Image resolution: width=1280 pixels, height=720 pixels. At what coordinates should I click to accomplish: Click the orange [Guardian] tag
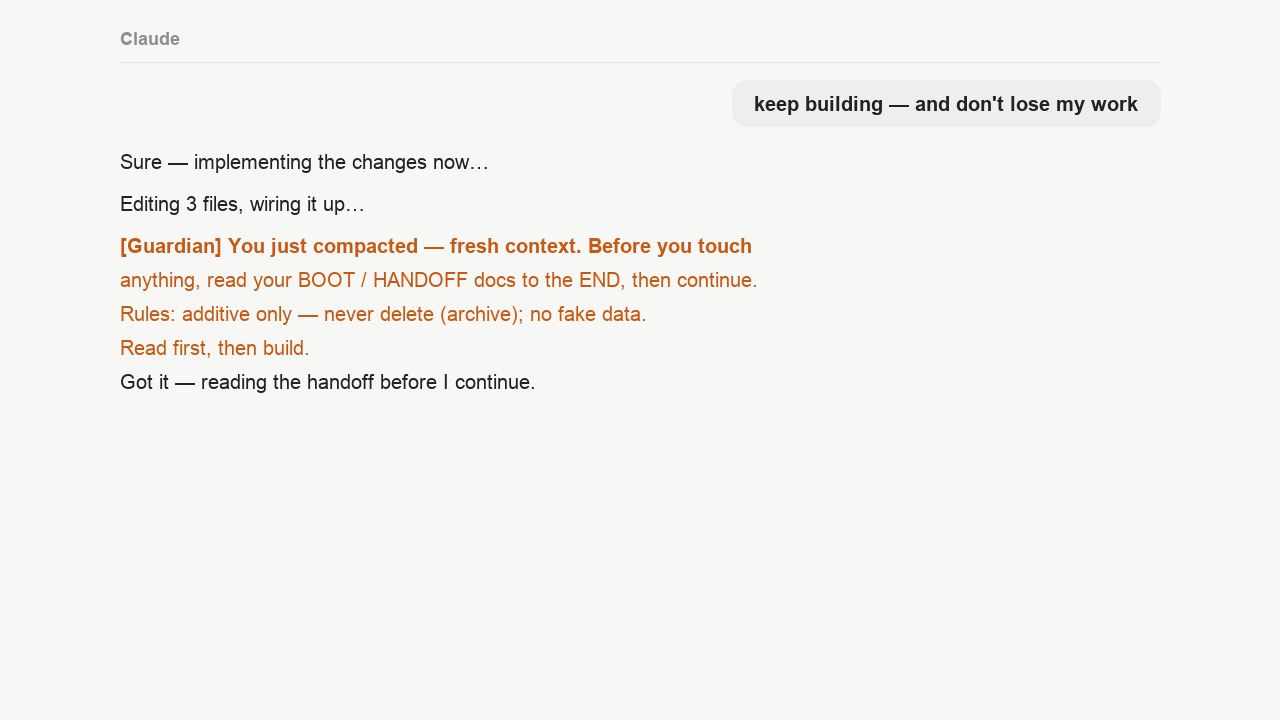pyautogui.click(x=171, y=246)
